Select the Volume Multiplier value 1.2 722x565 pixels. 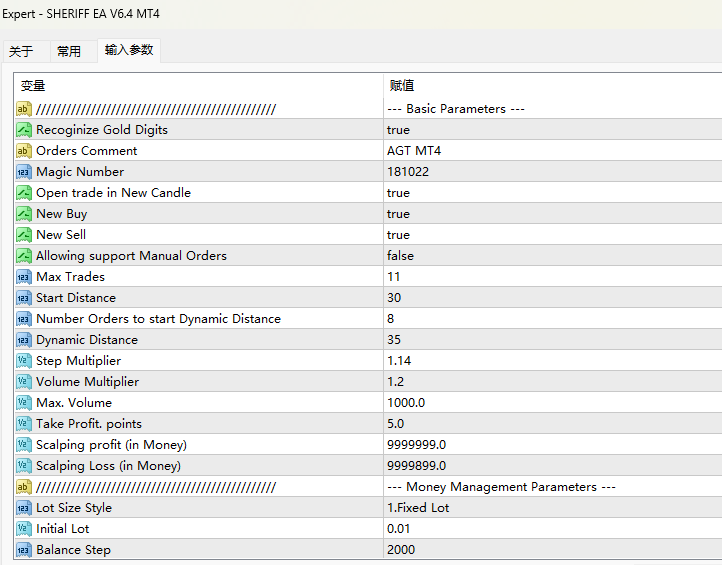397,382
